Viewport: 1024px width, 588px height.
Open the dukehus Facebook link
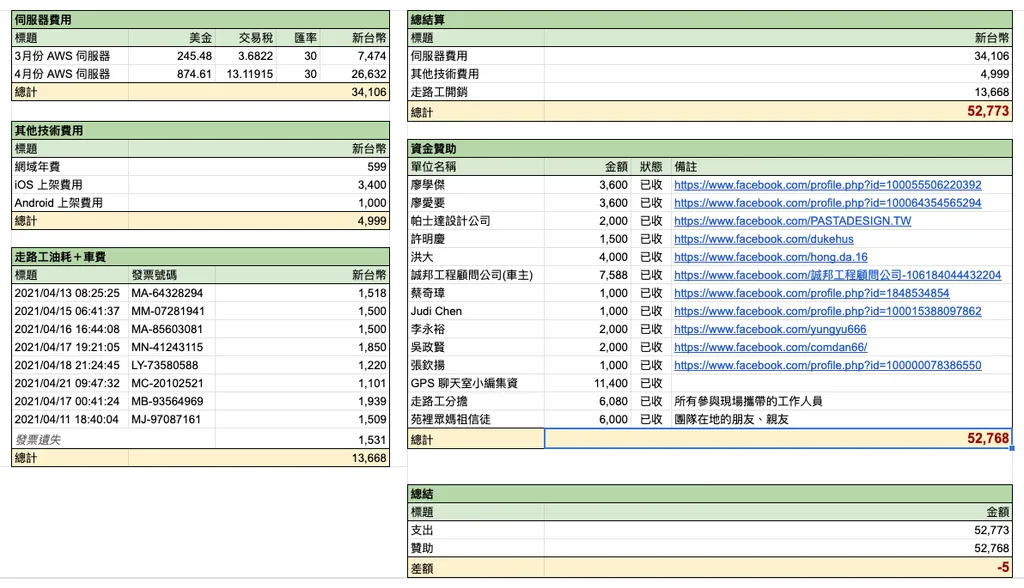click(763, 239)
